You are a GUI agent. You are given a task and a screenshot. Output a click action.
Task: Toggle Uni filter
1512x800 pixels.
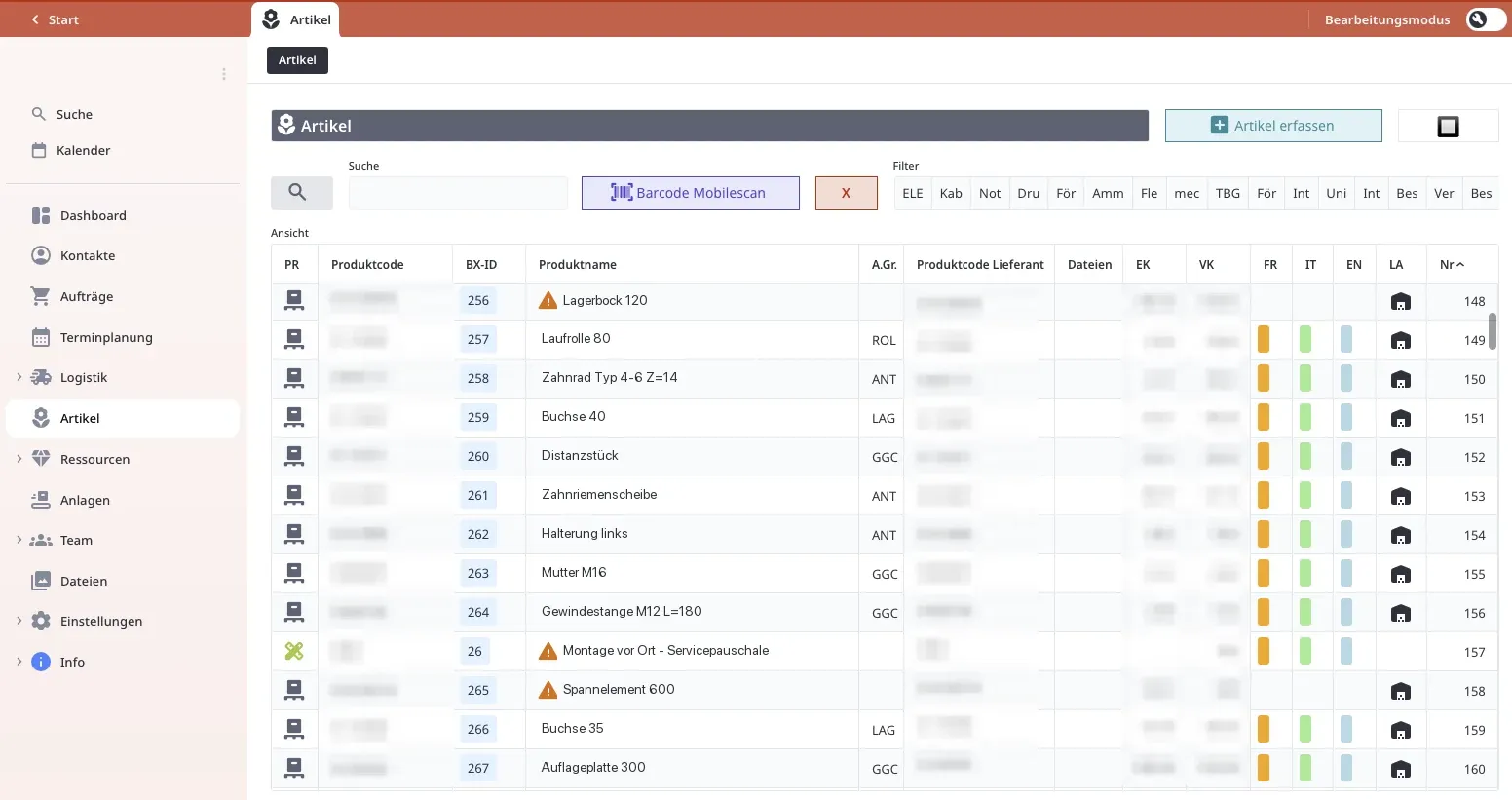click(x=1337, y=193)
